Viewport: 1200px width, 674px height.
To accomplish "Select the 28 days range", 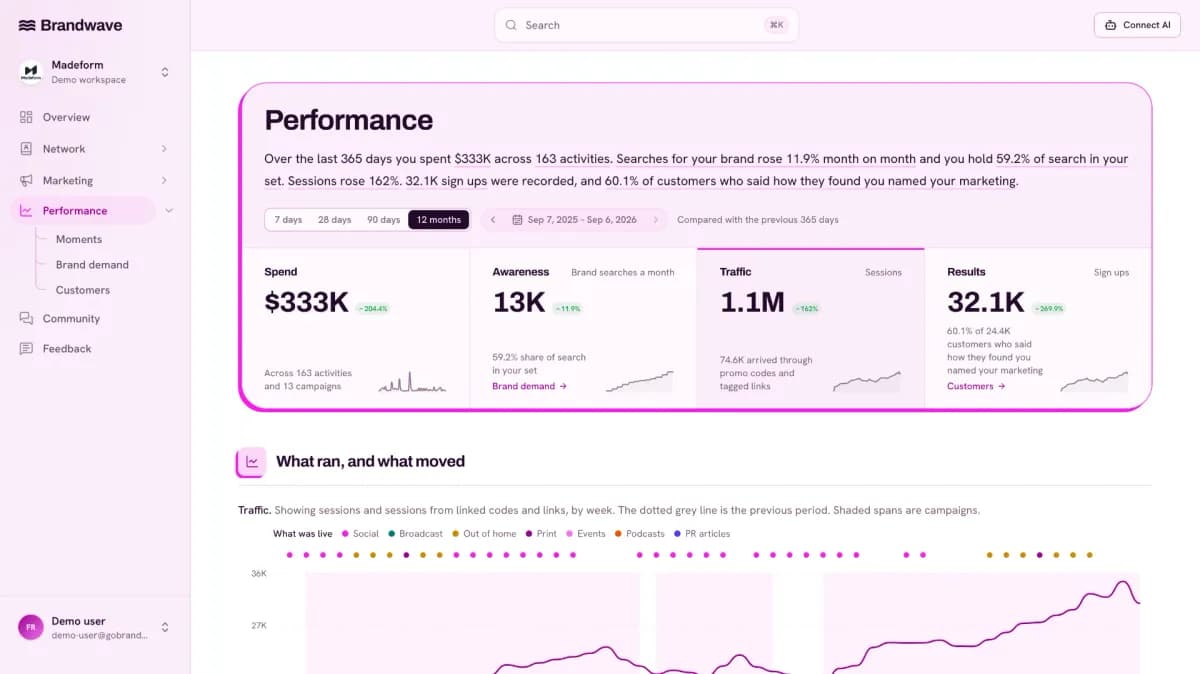I will (x=334, y=220).
